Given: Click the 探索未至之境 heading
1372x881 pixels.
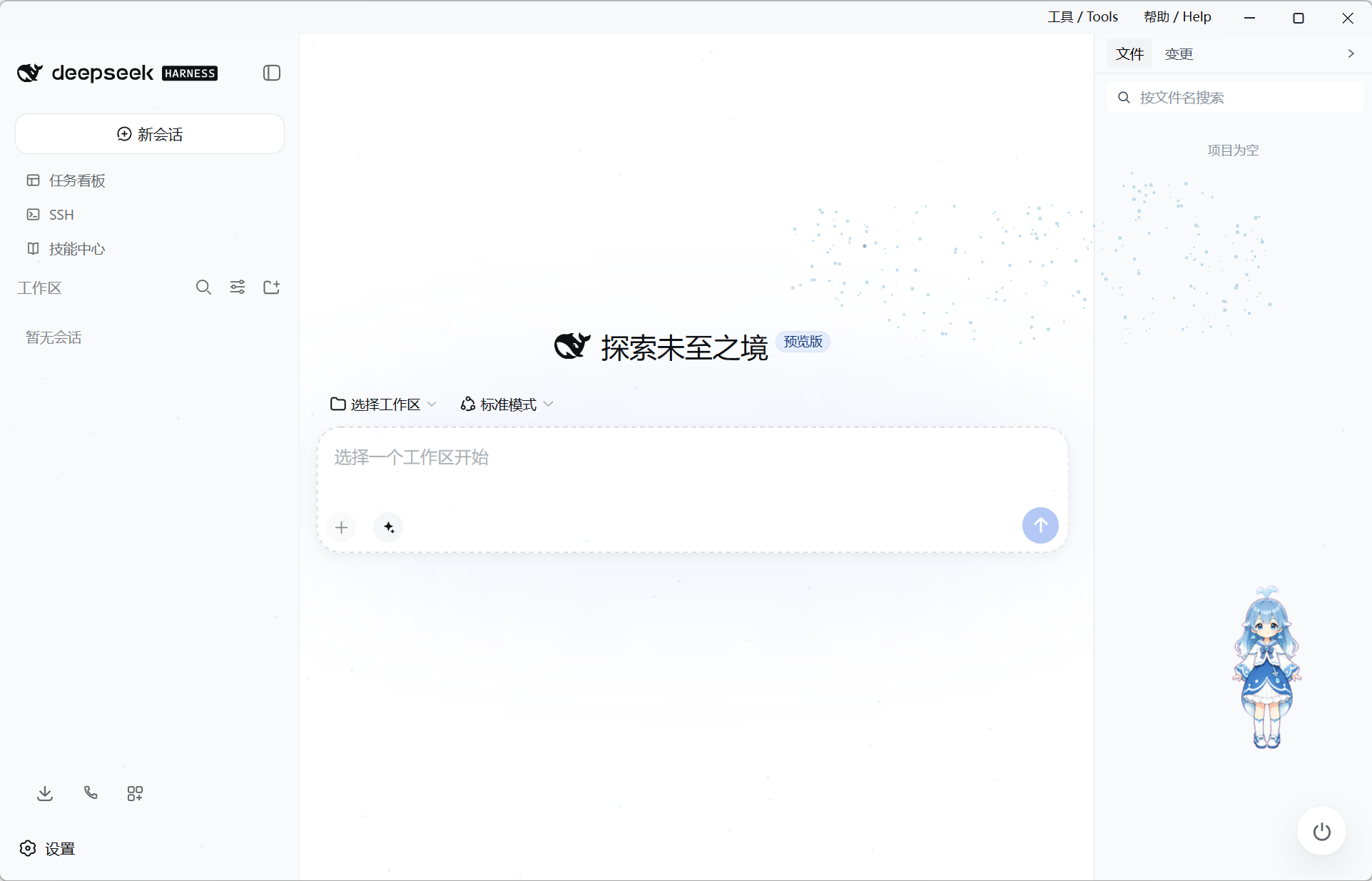Looking at the screenshot, I should point(684,347).
